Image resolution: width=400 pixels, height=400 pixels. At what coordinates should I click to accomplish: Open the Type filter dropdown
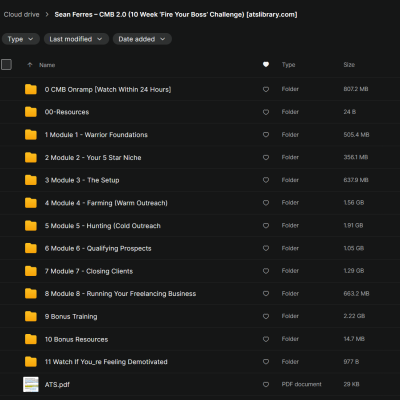(21, 39)
